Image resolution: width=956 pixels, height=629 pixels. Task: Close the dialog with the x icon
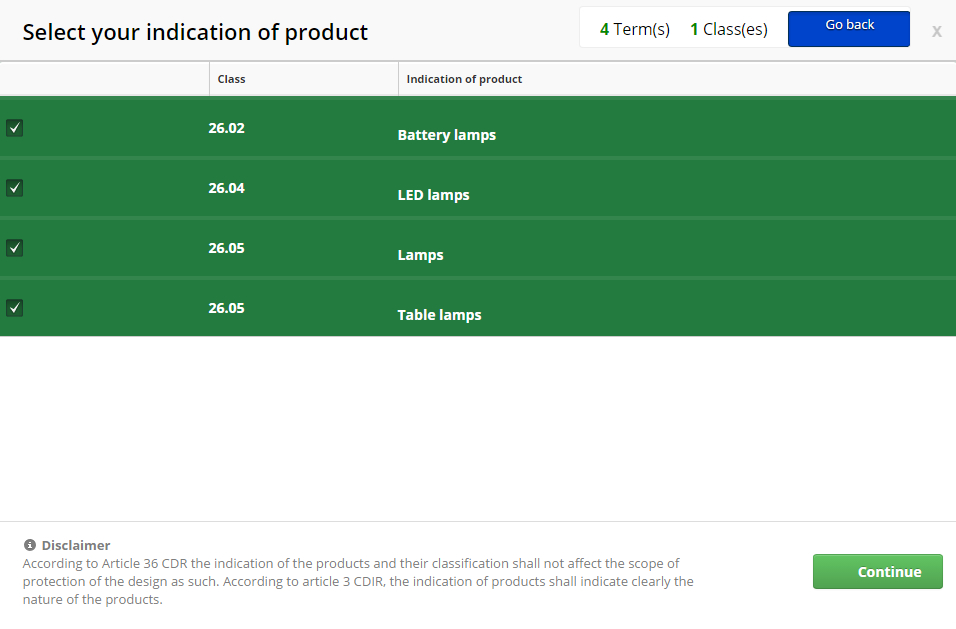click(x=937, y=31)
